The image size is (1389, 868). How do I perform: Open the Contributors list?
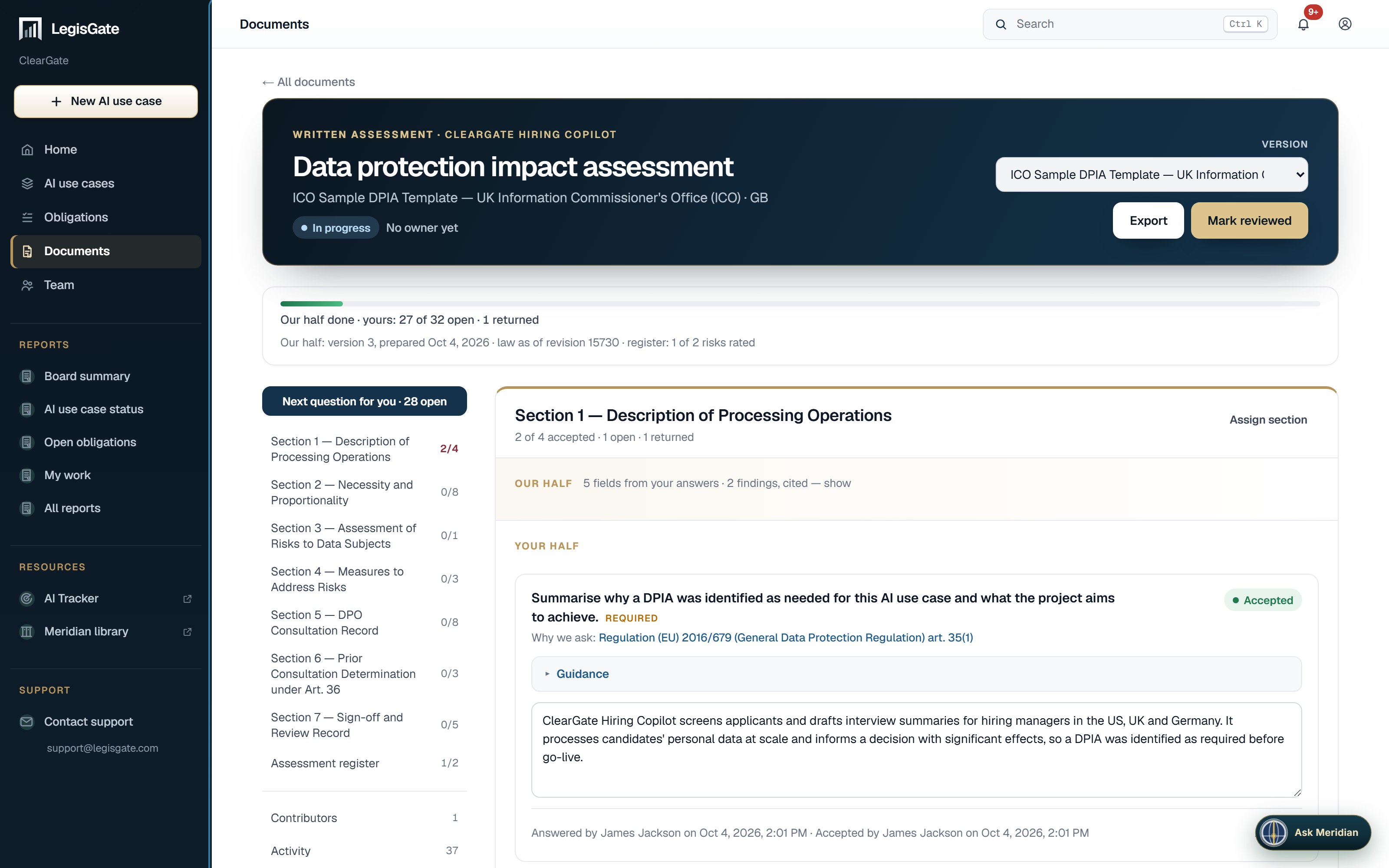(365, 818)
